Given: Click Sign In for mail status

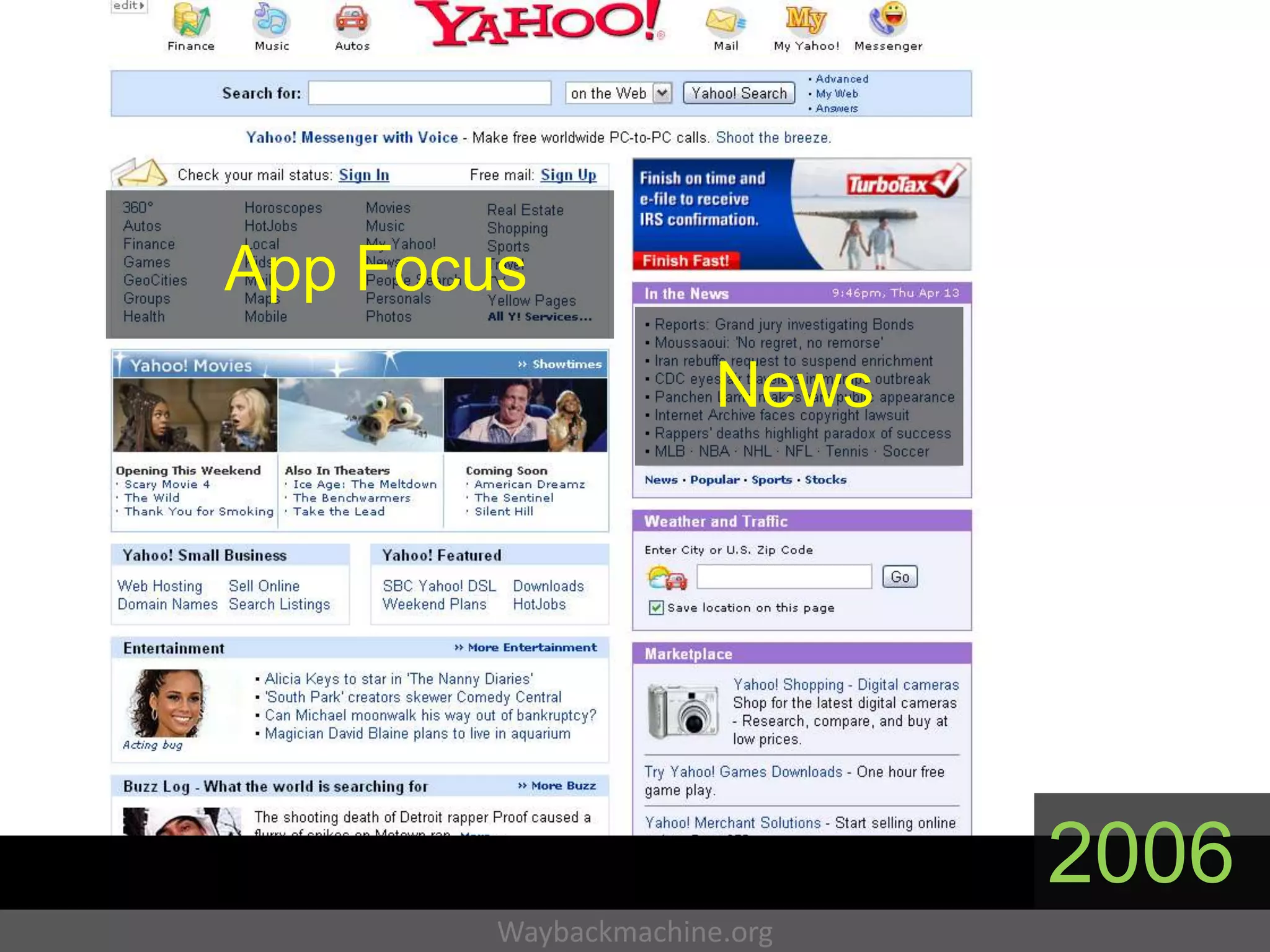Looking at the screenshot, I should (x=364, y=175).
